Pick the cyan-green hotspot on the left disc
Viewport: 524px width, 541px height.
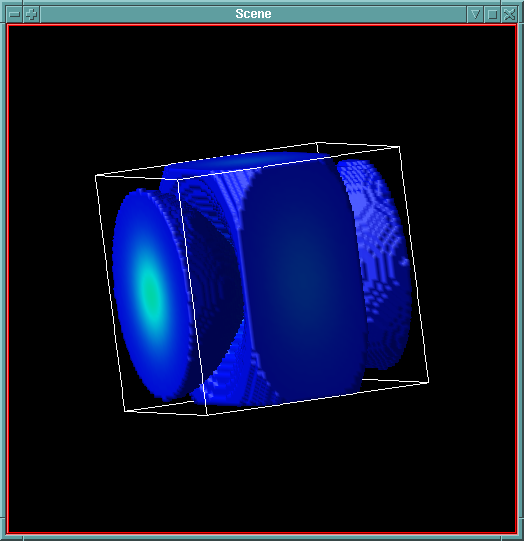pyautogui.click(x=150, y=290)
